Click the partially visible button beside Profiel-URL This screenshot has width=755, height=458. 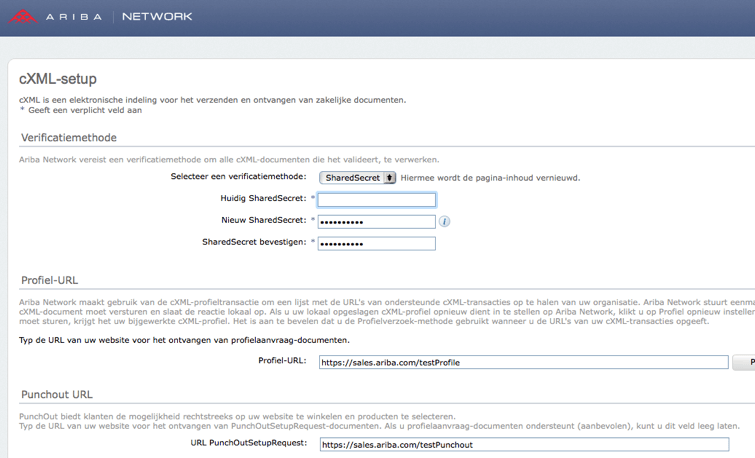pyautogui.click(x=744, y=362)
